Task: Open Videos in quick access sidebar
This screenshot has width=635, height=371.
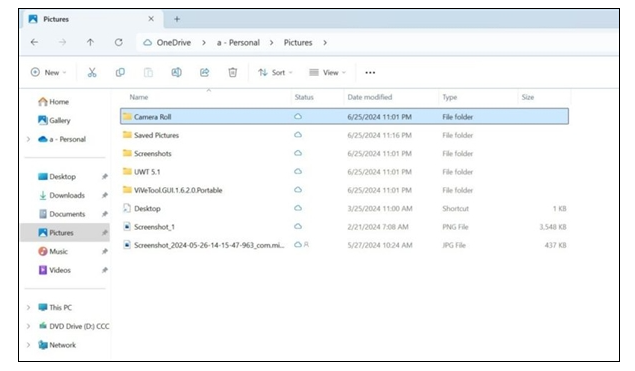Action: pos(55,270)
